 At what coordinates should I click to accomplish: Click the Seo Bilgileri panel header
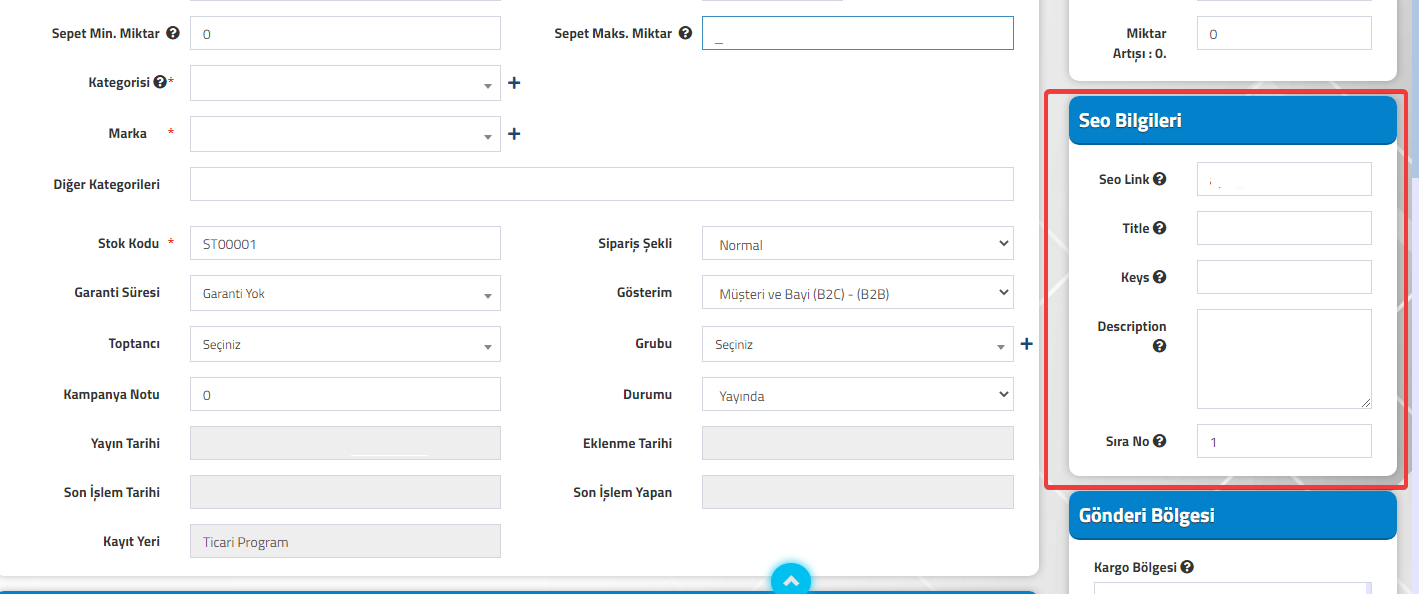[1232, 120]
